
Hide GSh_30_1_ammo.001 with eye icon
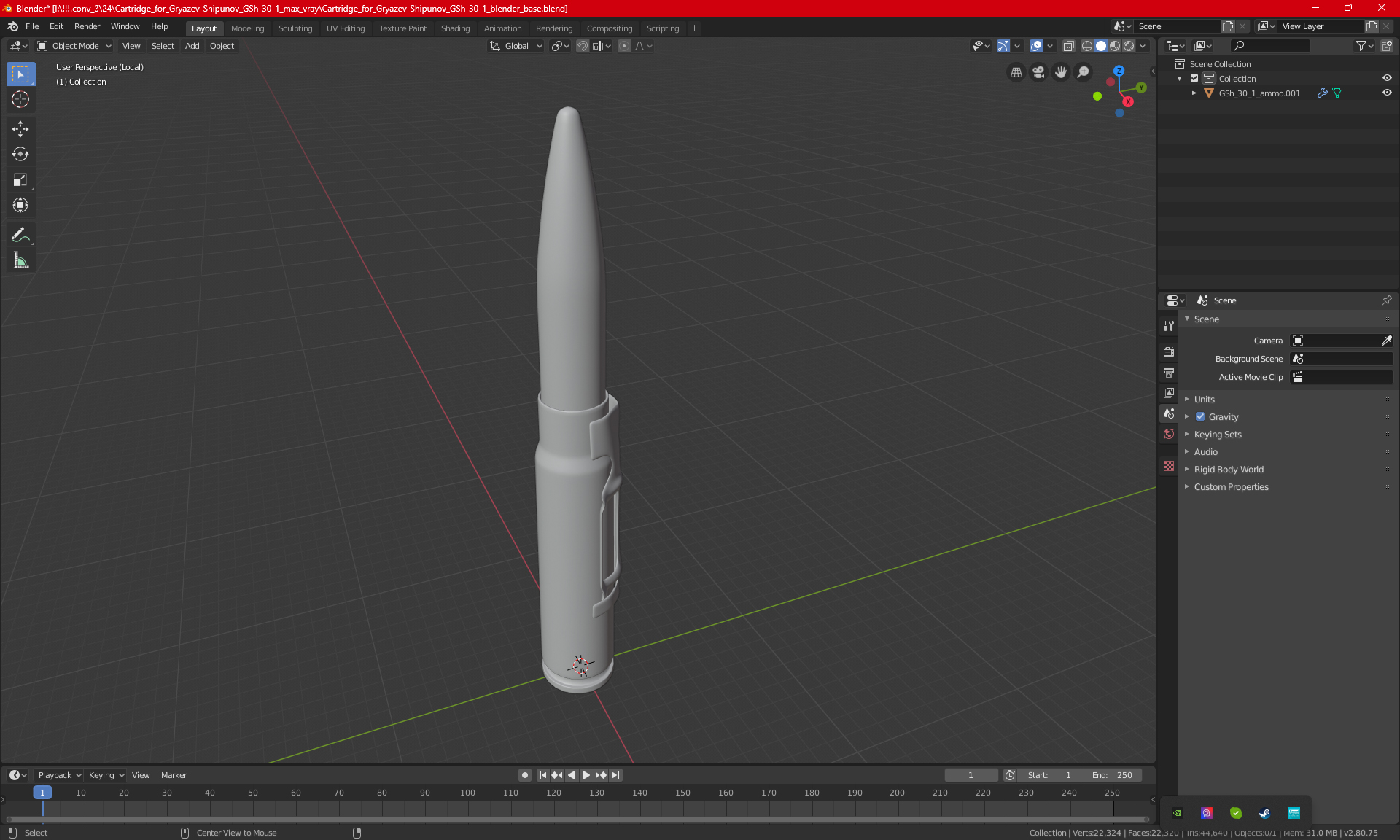point(1387,93)
